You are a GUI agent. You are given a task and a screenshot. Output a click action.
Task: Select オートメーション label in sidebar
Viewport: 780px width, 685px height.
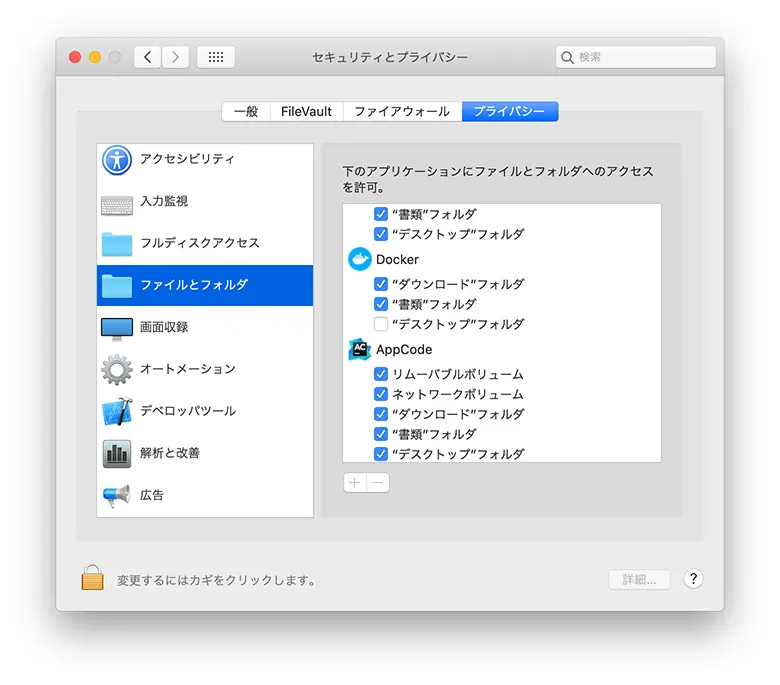(x=188, y=369)
